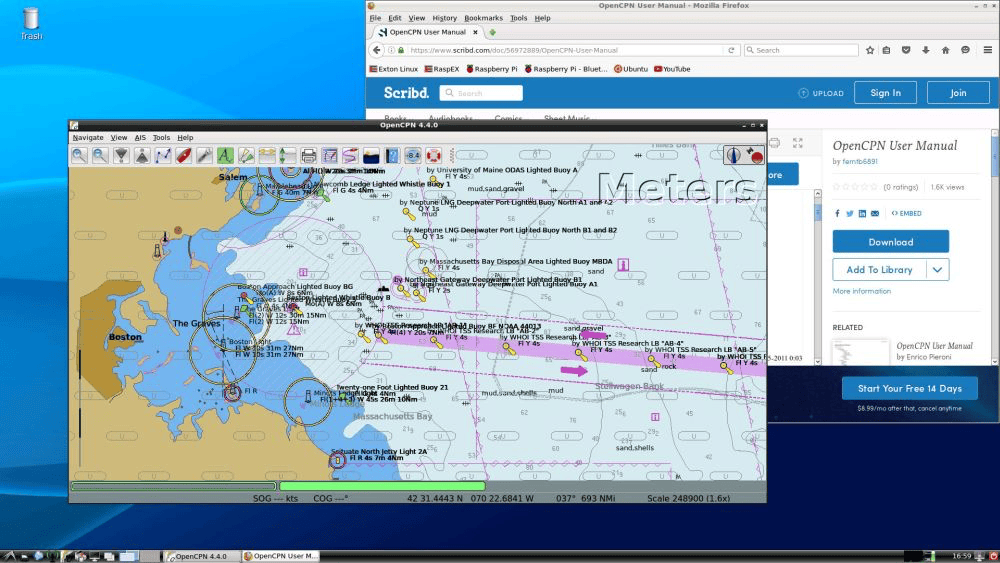Toggle chart text display icon

tap(225, 155)
